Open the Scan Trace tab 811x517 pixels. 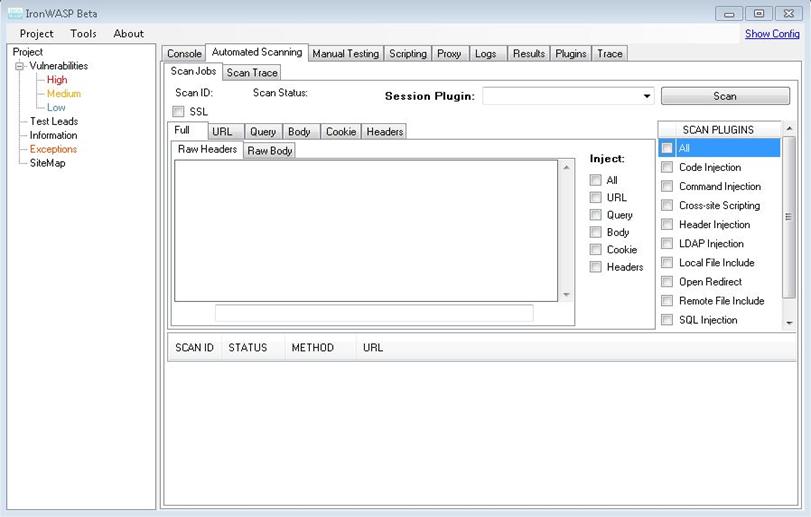tap(252, 73)
